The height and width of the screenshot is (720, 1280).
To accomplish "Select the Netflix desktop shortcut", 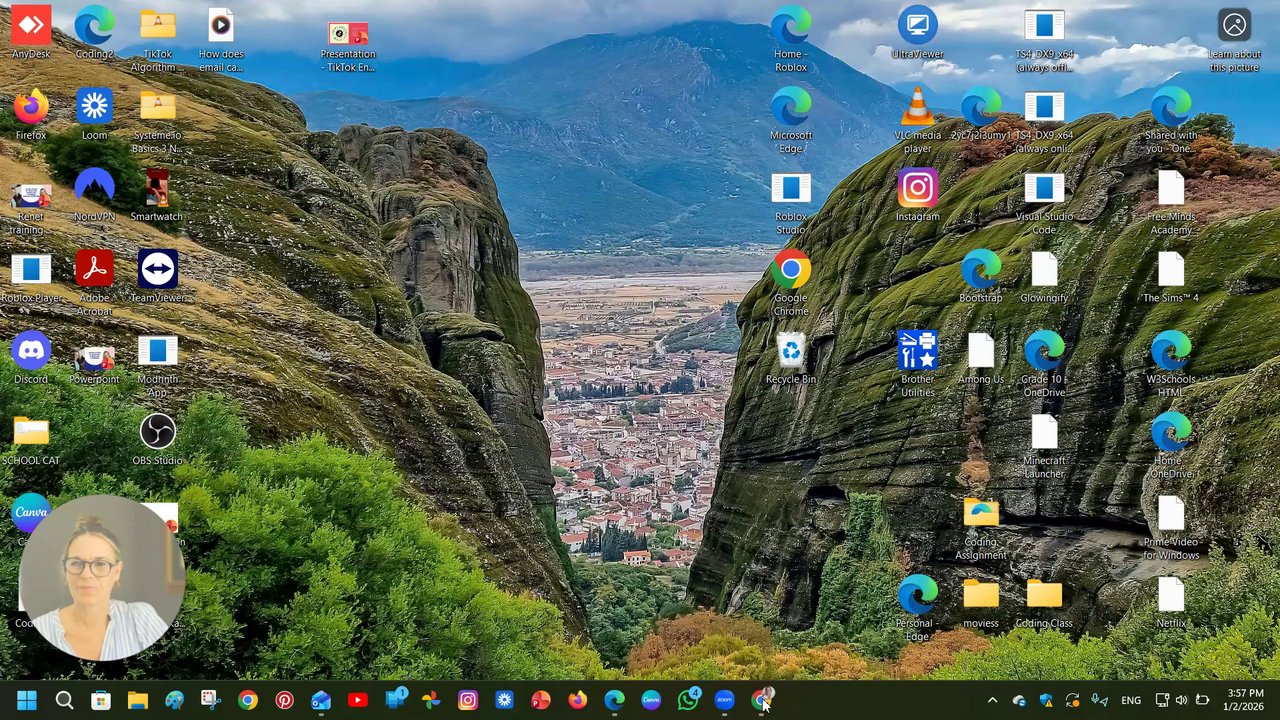I will click(1171, 603).
